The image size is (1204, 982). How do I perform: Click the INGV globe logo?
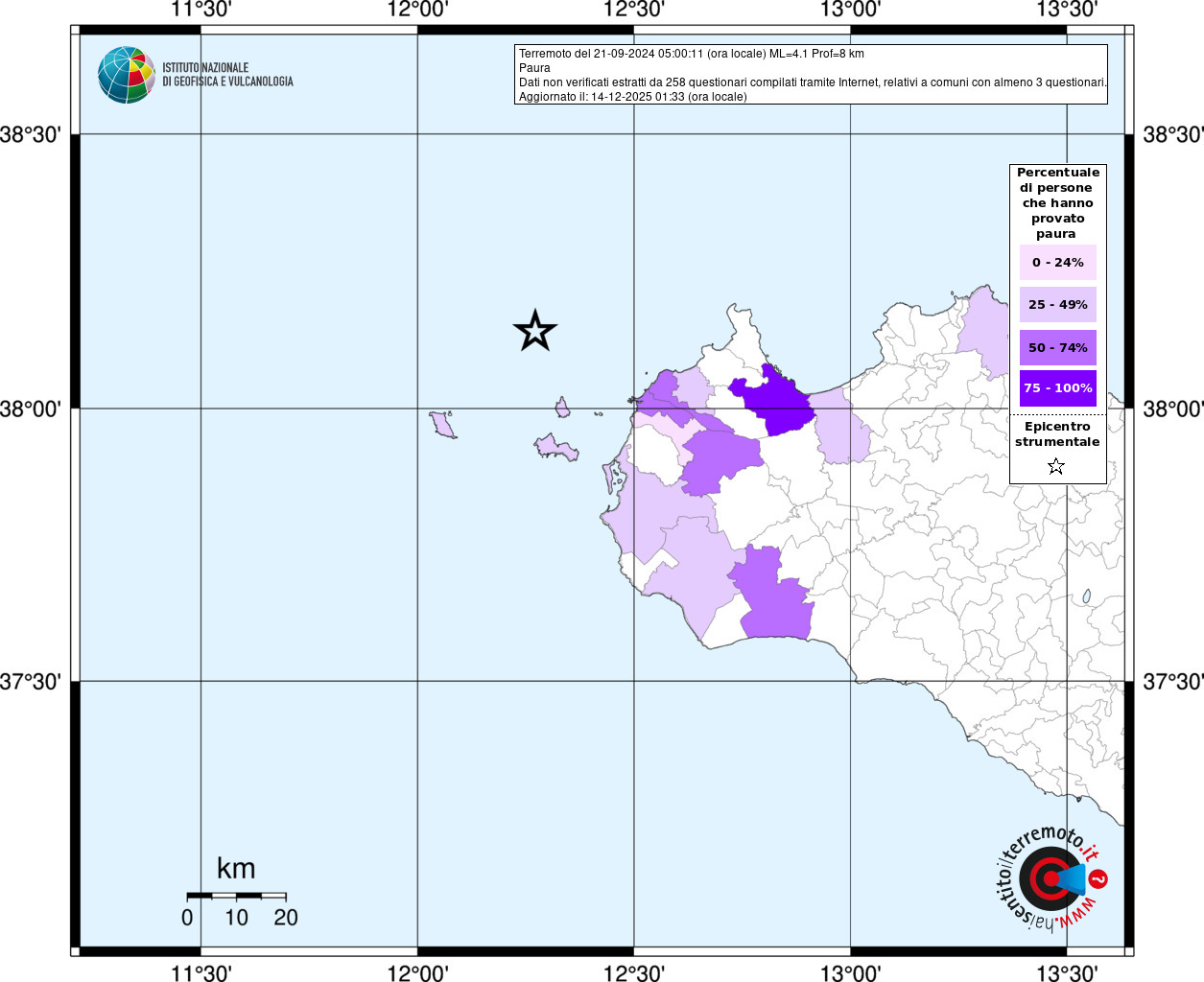point(126,75)
